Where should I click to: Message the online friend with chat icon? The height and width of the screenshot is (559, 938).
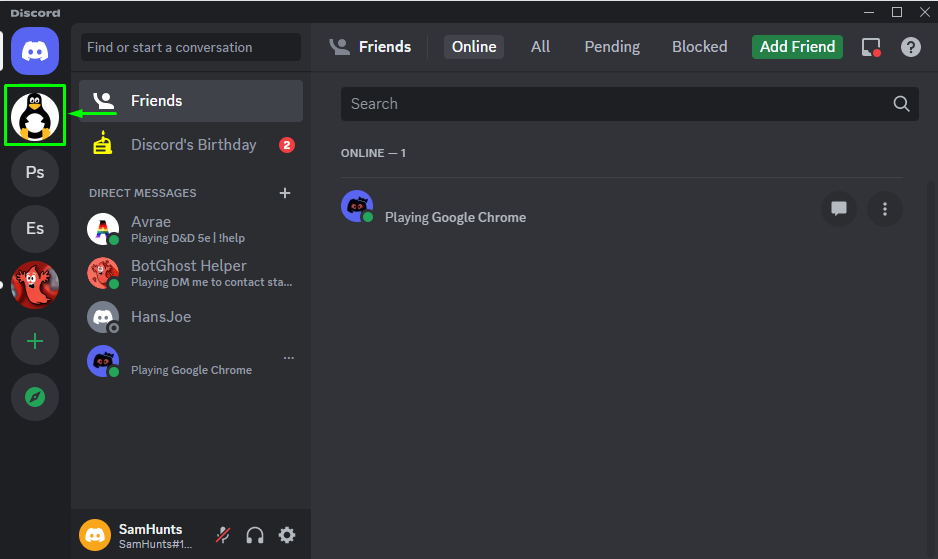(839, 209)
